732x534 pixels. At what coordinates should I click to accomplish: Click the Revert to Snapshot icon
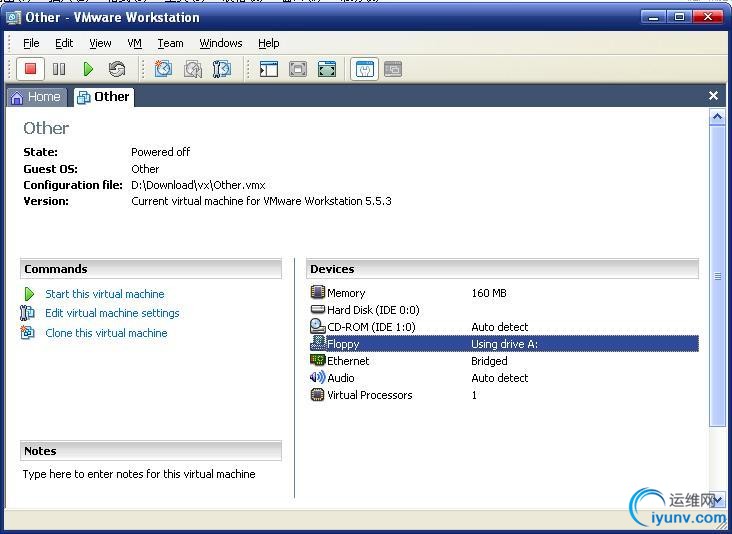(x=192, y=69)
